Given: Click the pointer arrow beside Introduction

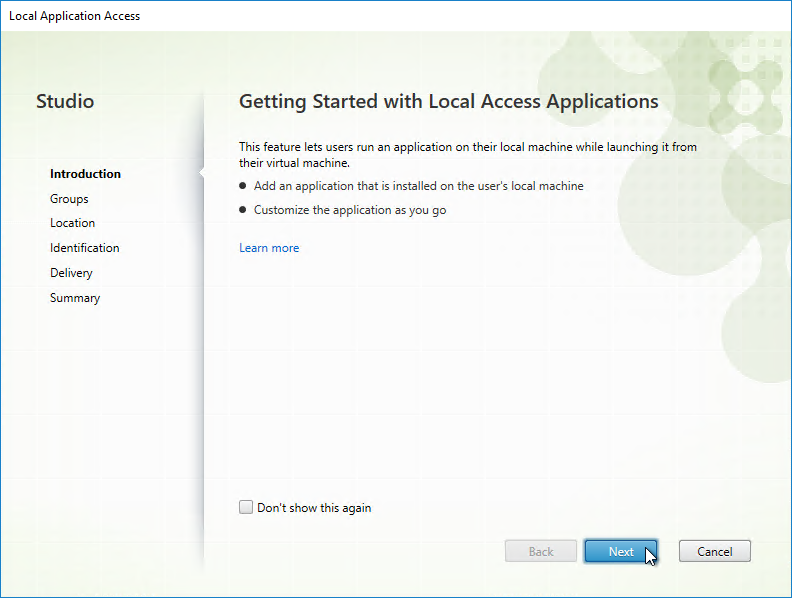Looking at the screenshot, I should [x=202, y=174].
